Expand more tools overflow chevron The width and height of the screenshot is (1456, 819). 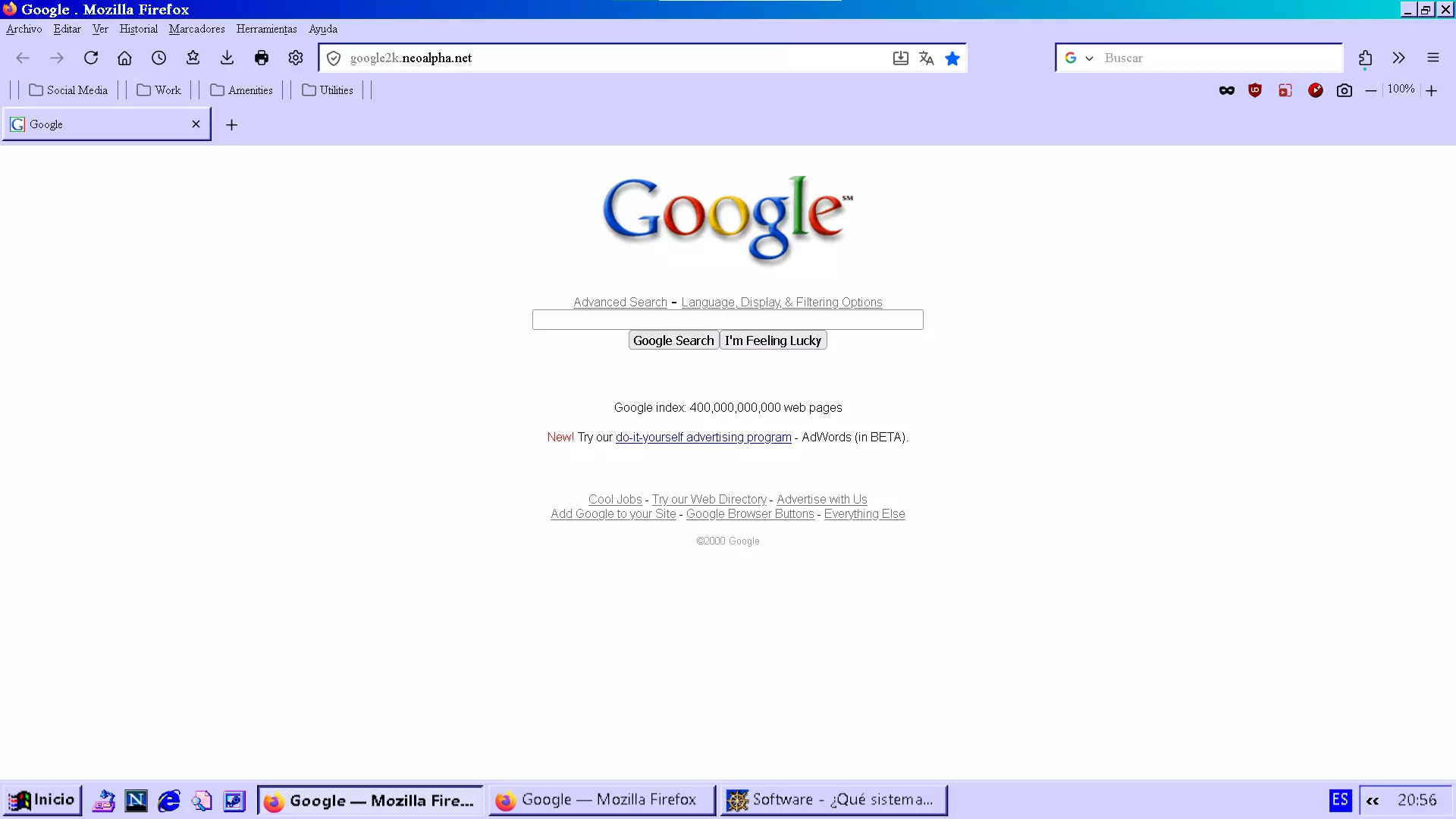1398,58
